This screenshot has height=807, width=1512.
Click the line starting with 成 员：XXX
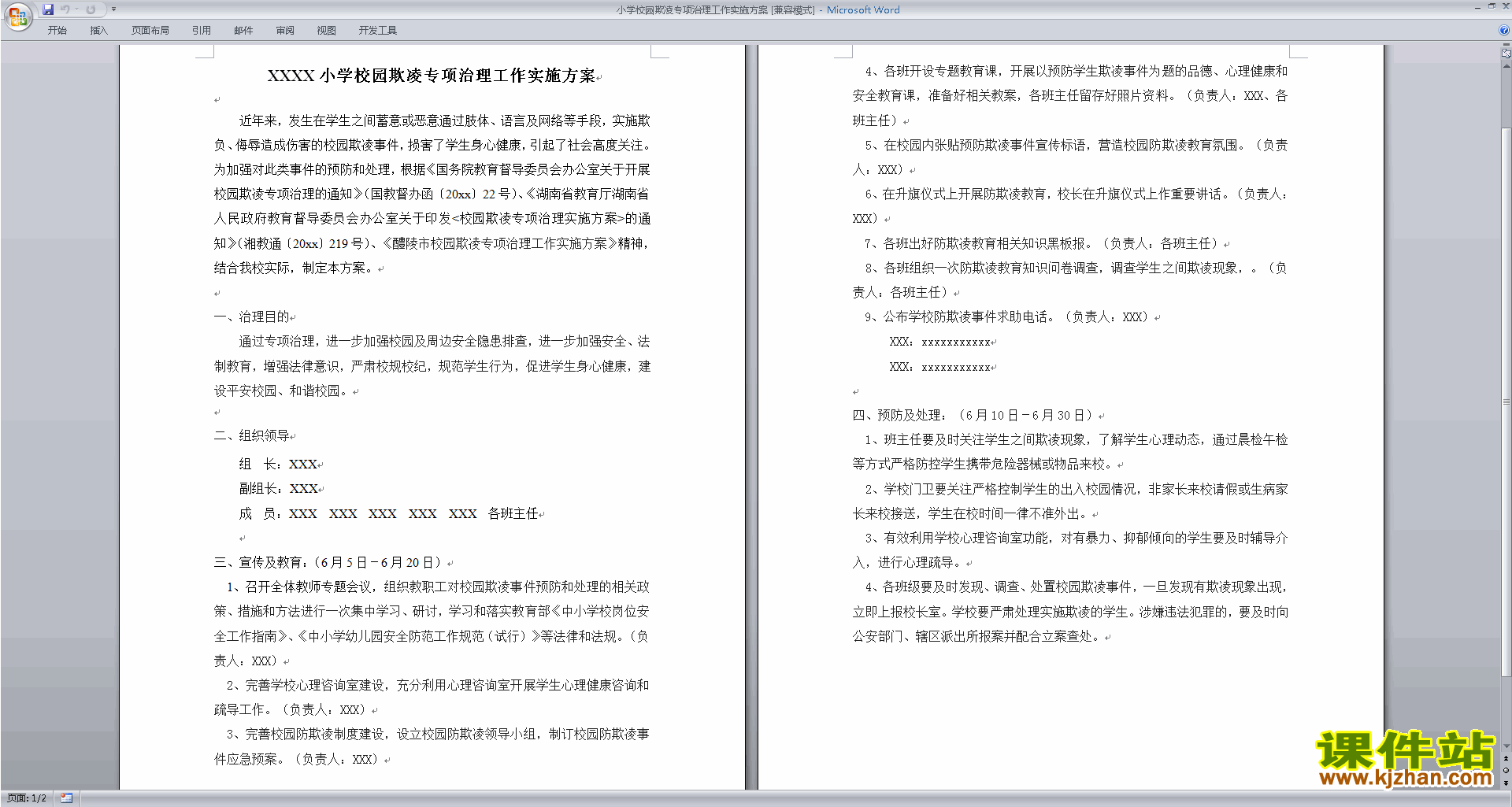pyautogui.click(x=389, y=513)
